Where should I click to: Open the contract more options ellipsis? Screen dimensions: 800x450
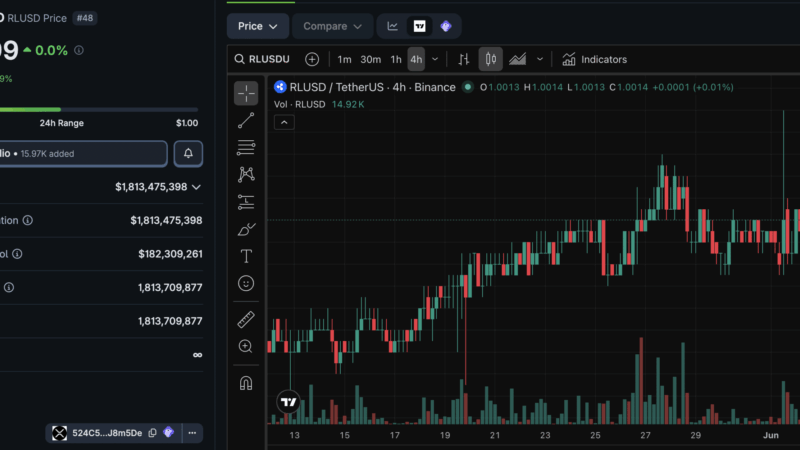[192, 433]
